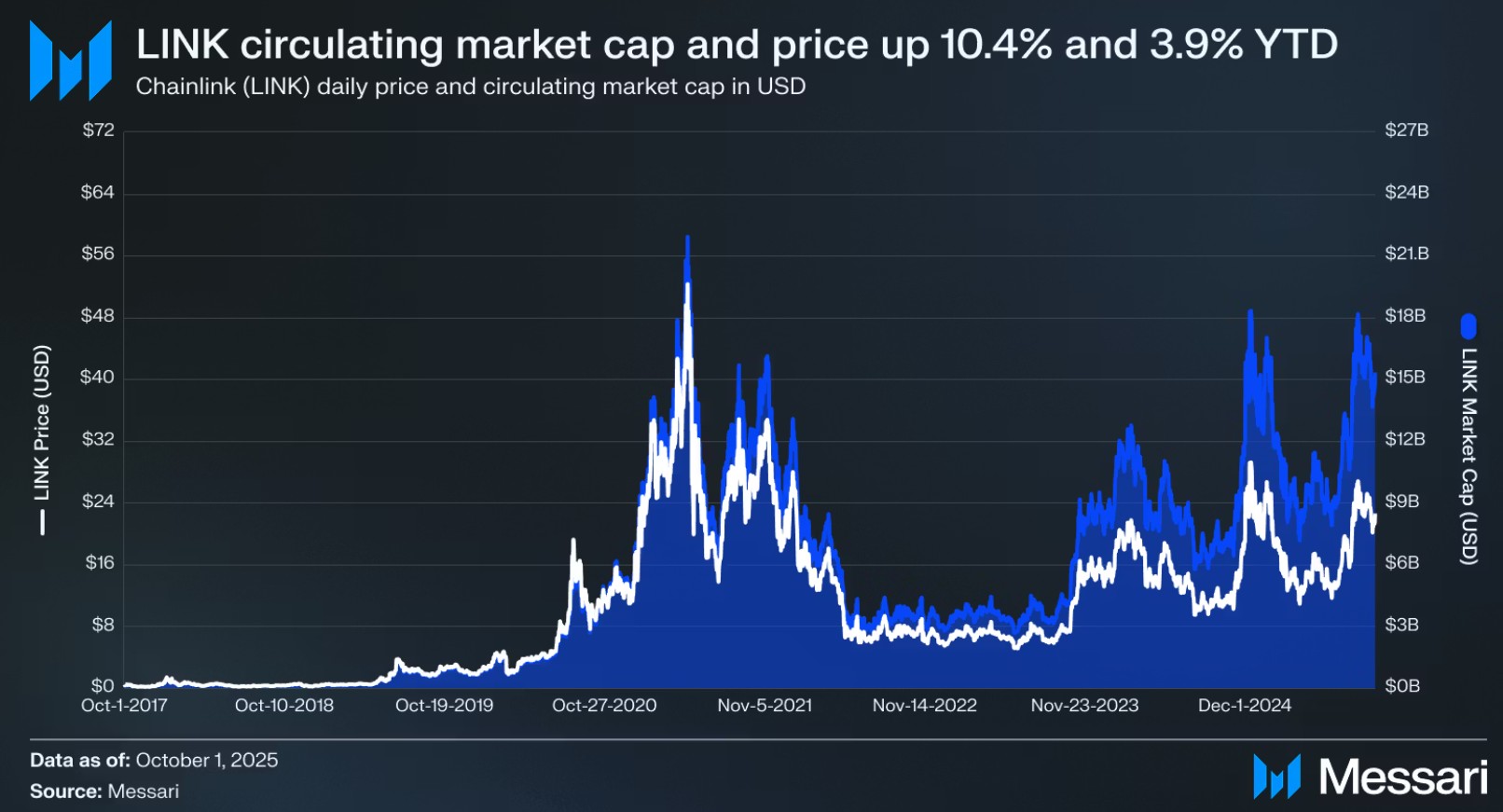Click the Oct-1-2017 date label

[x=124, y=706]
